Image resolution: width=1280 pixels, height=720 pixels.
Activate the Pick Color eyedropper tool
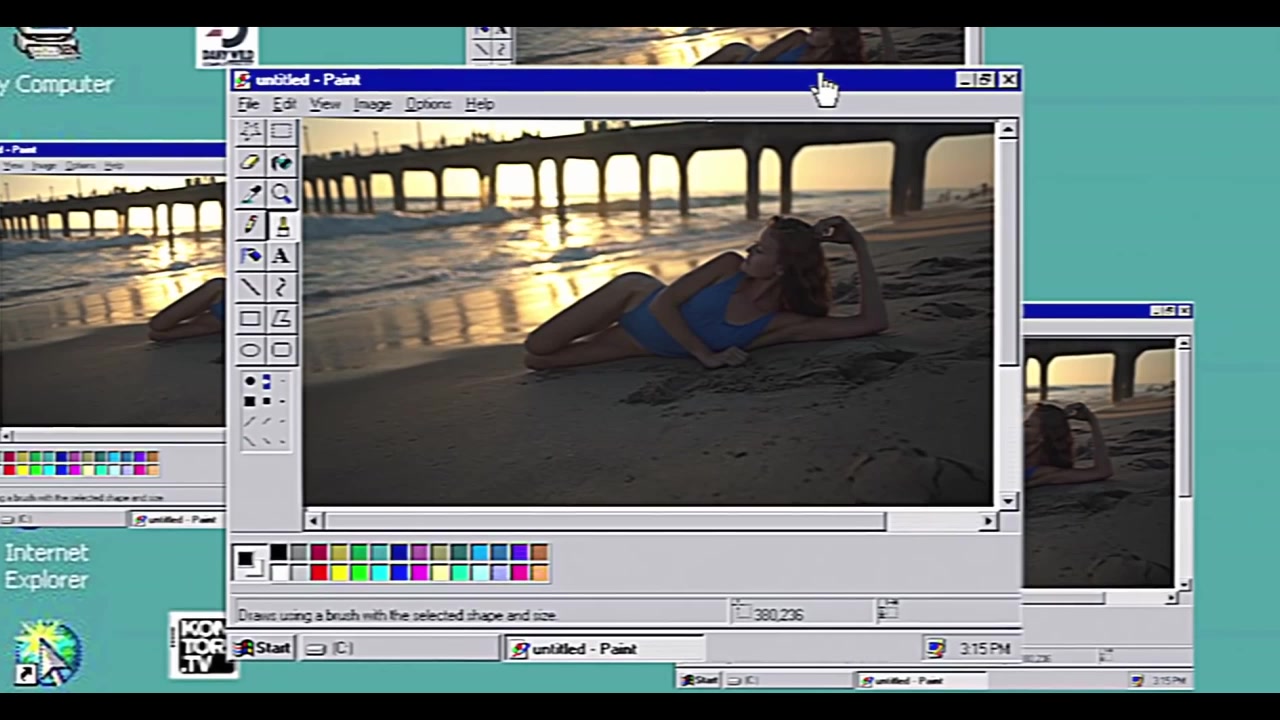250,193
